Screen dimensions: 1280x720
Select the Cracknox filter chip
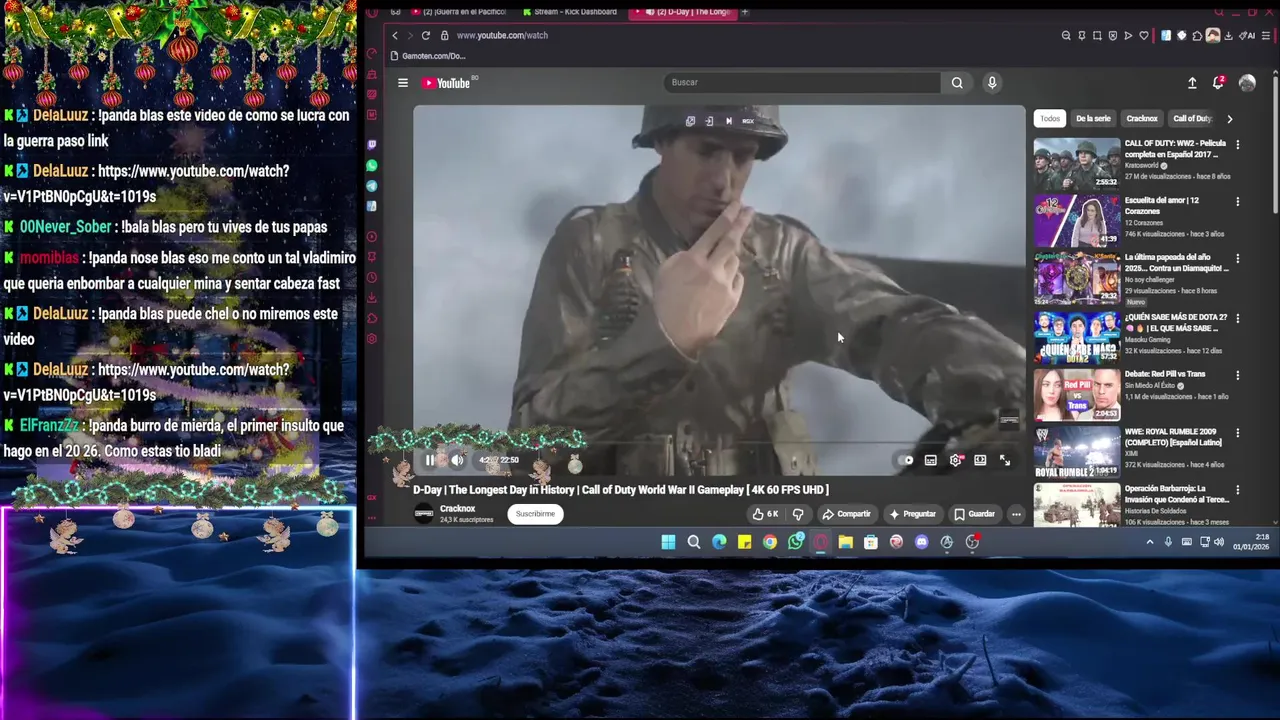1142,118
